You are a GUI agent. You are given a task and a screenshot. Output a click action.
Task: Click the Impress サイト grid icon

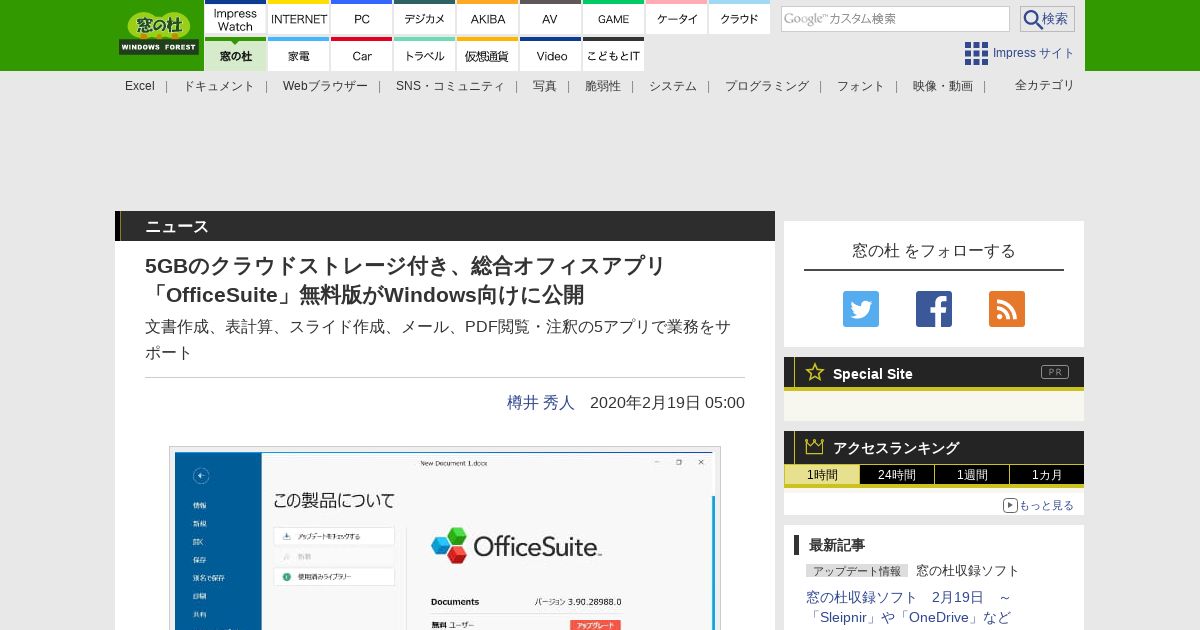[x=976, y=53]
